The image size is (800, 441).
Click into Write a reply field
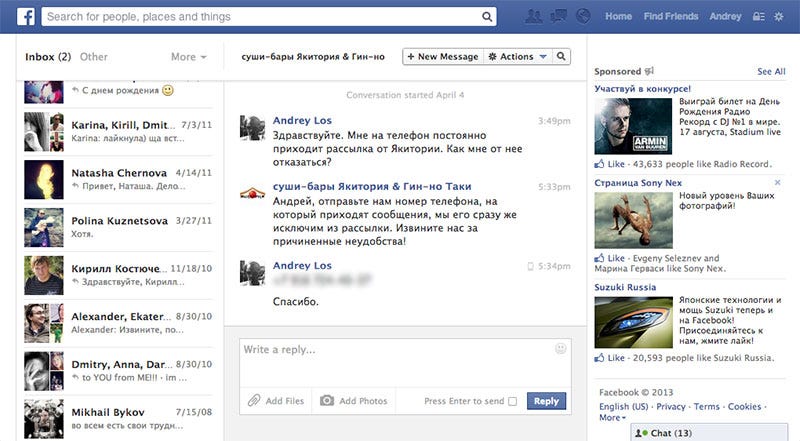coord(405,363)
